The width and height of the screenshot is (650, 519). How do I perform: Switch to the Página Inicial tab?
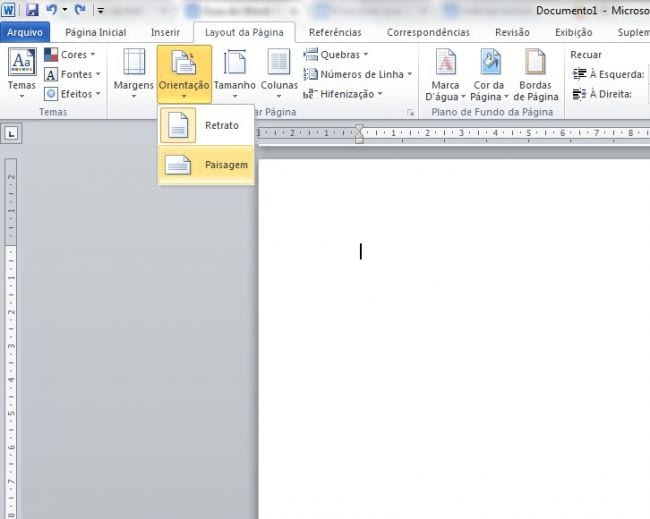pos(95,32)
